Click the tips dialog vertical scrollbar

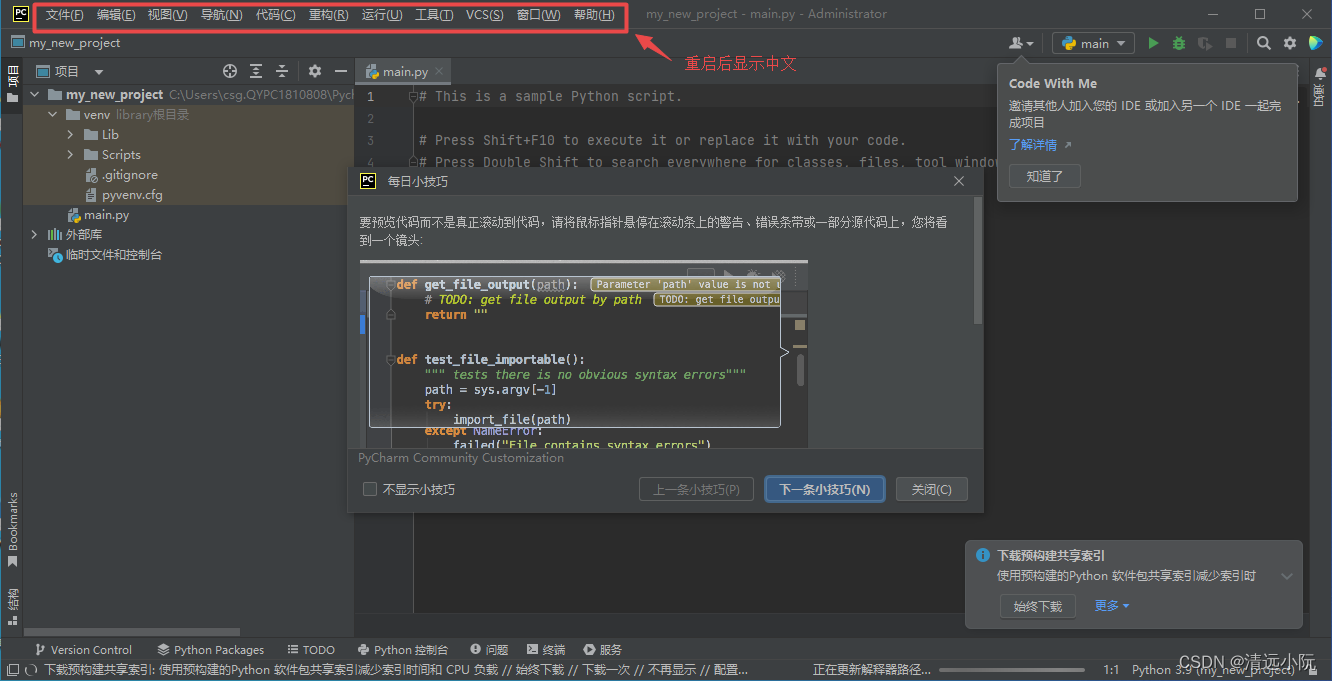coord(978,260)
